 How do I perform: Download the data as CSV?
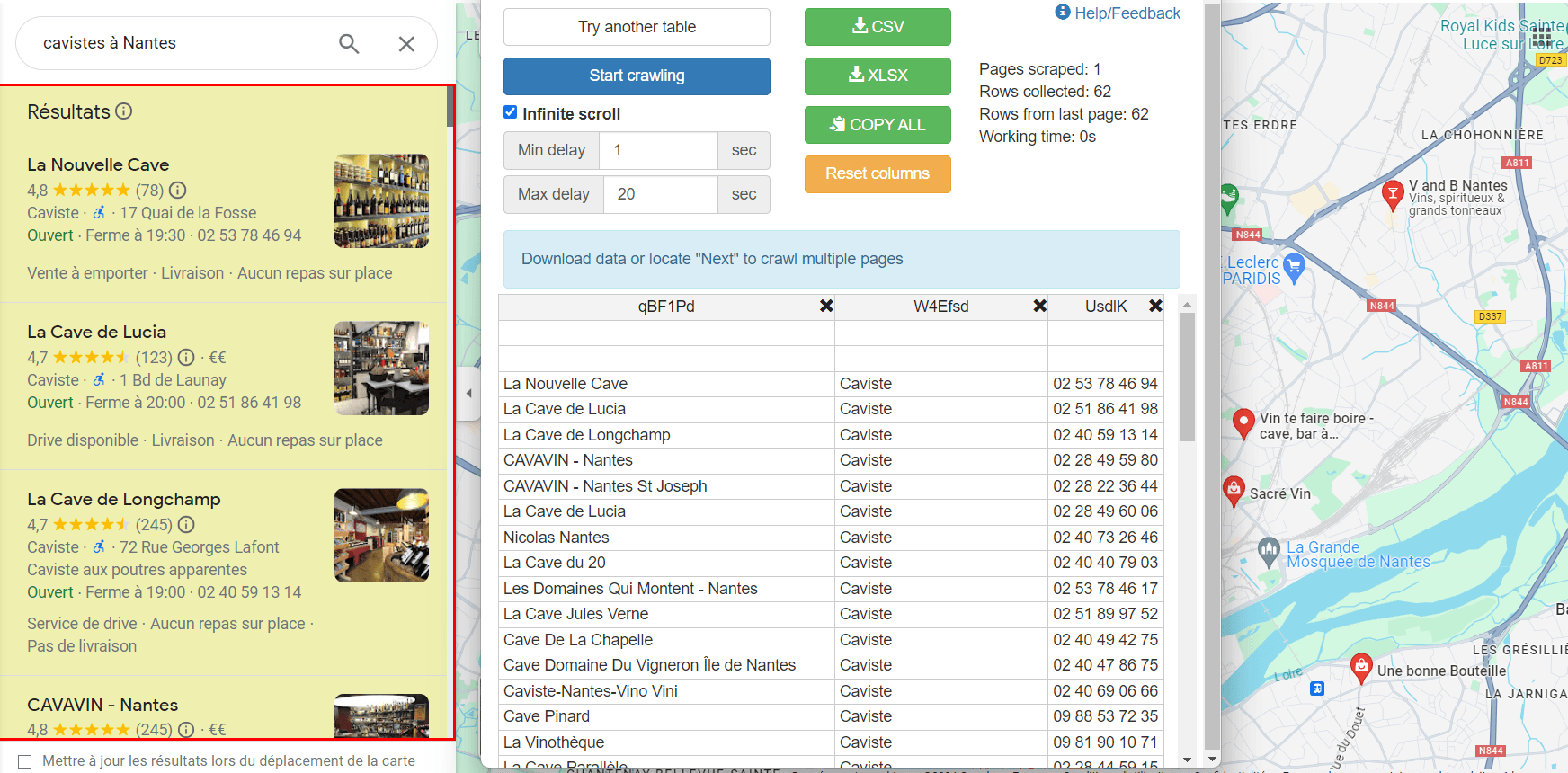coord(877,27)
